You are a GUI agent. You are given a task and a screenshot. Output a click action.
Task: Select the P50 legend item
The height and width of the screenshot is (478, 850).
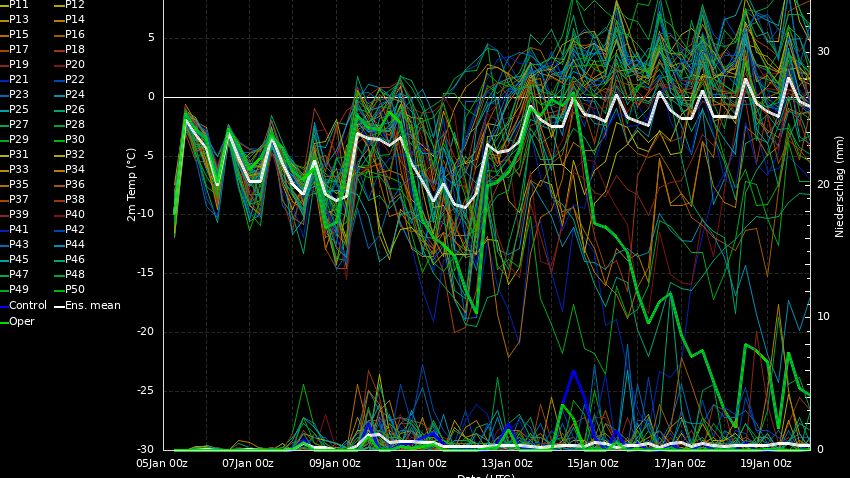[x=75, y=290]
